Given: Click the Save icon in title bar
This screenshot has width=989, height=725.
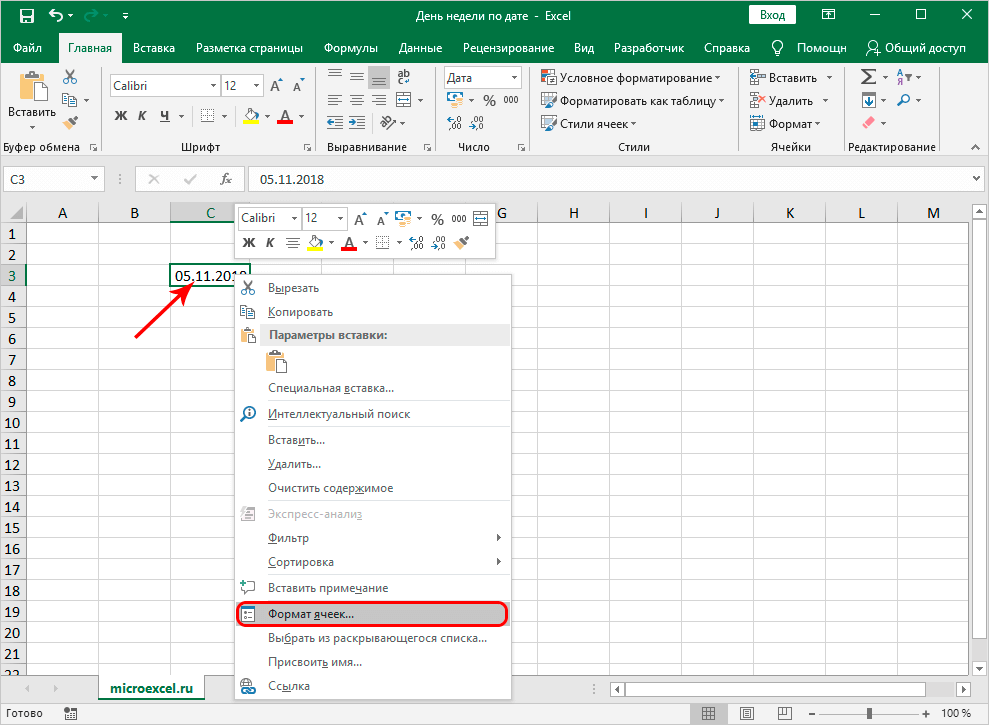Looking at the screenshot, I should pos(26,16).
